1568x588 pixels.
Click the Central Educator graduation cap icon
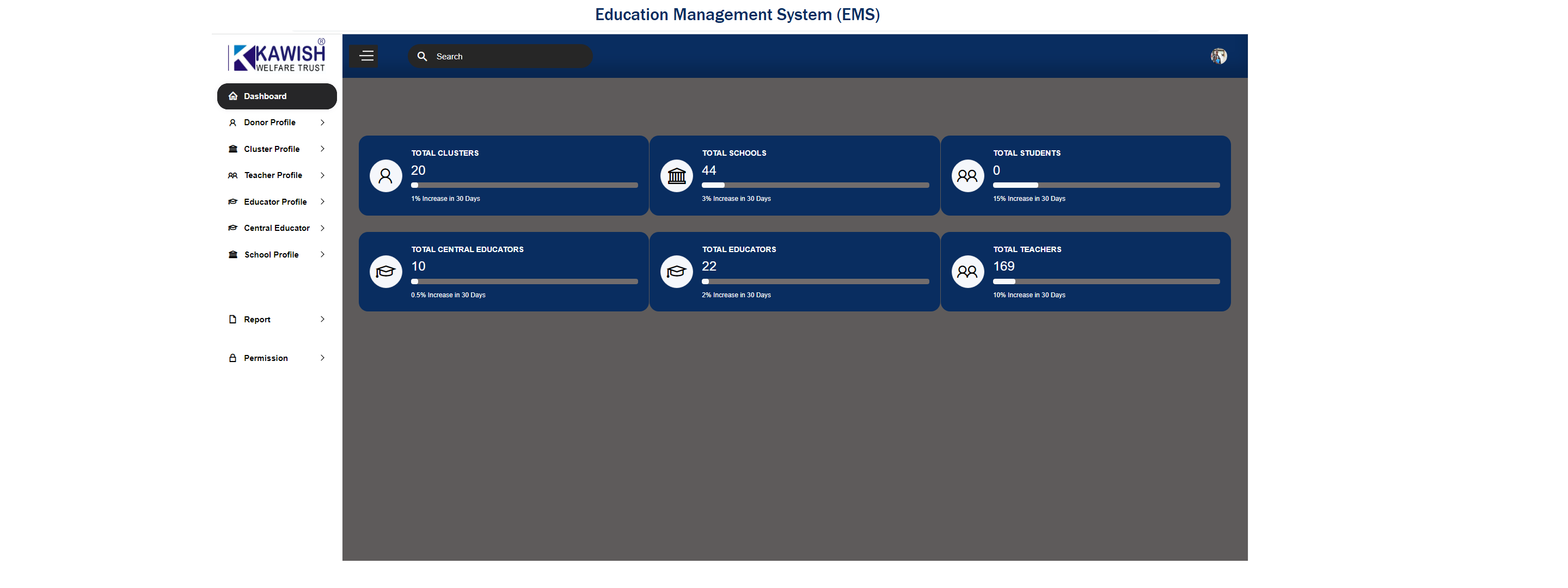(x=232, y=228)
